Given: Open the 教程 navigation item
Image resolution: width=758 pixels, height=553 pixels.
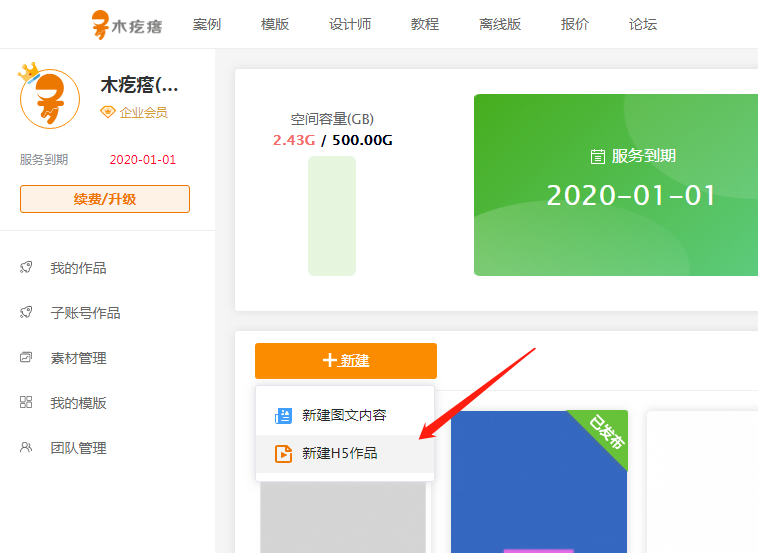Looking at the screenshot, I should click(425, 24).
